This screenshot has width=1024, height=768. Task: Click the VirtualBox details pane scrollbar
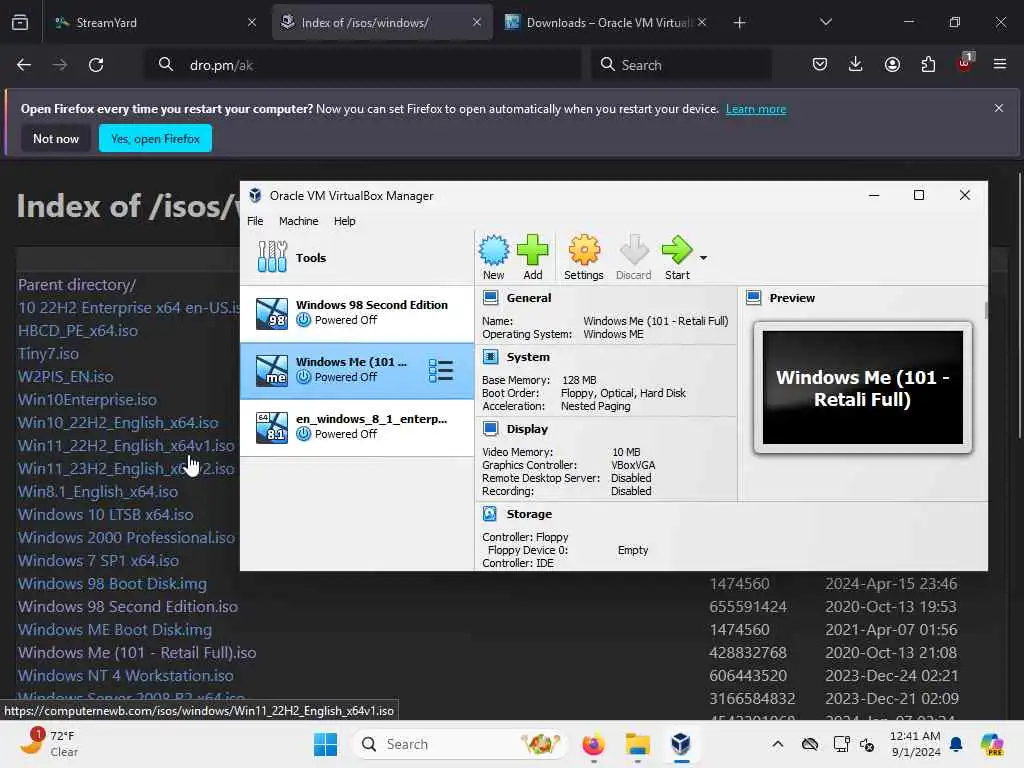(x=985, y=310)
